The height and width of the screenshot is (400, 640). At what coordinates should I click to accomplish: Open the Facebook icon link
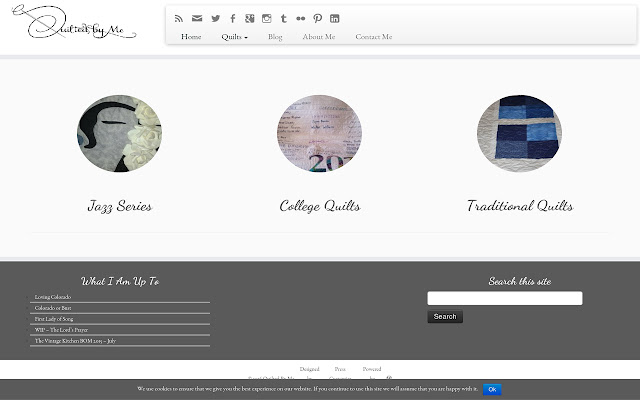click(233, 18)
